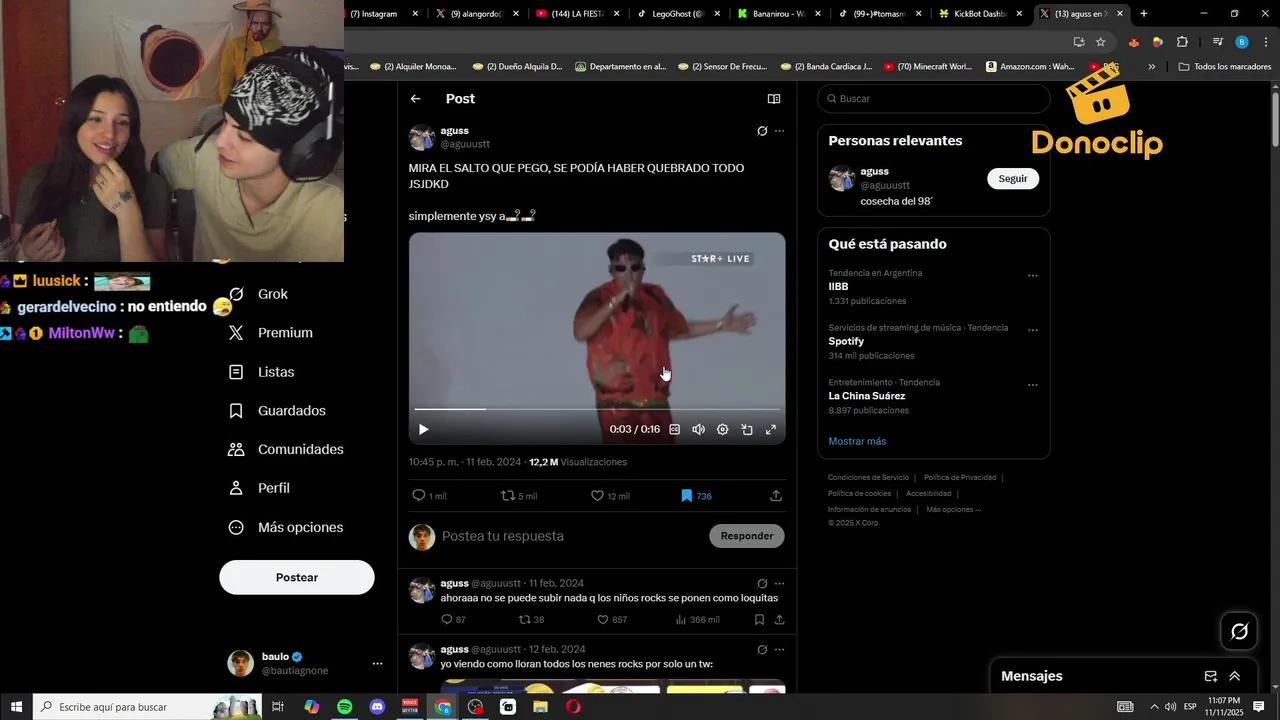
Task: Open the Opera browser from taskbar
Action: tap(573, 707)
